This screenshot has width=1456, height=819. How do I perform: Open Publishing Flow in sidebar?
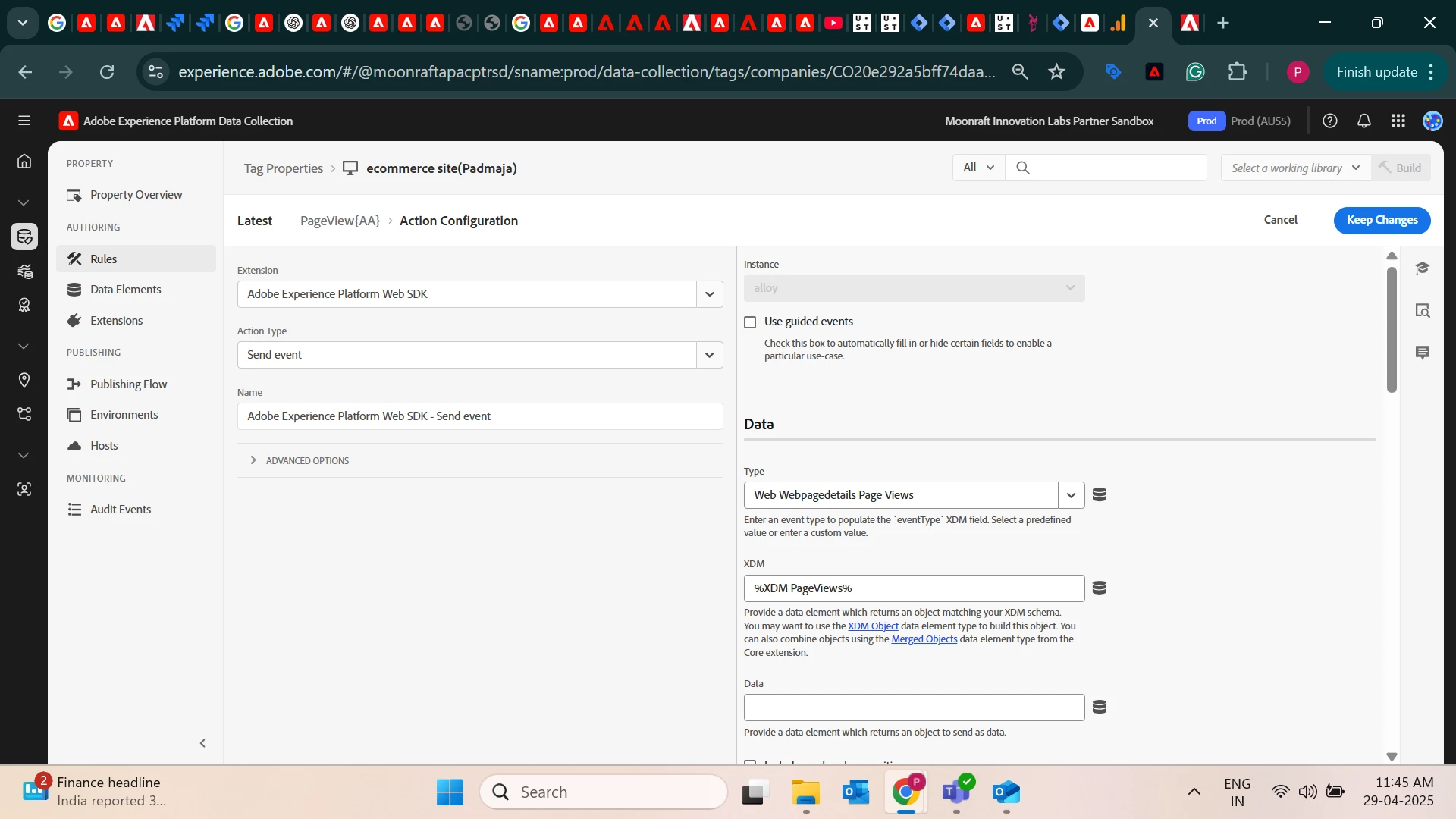[128, 384]
